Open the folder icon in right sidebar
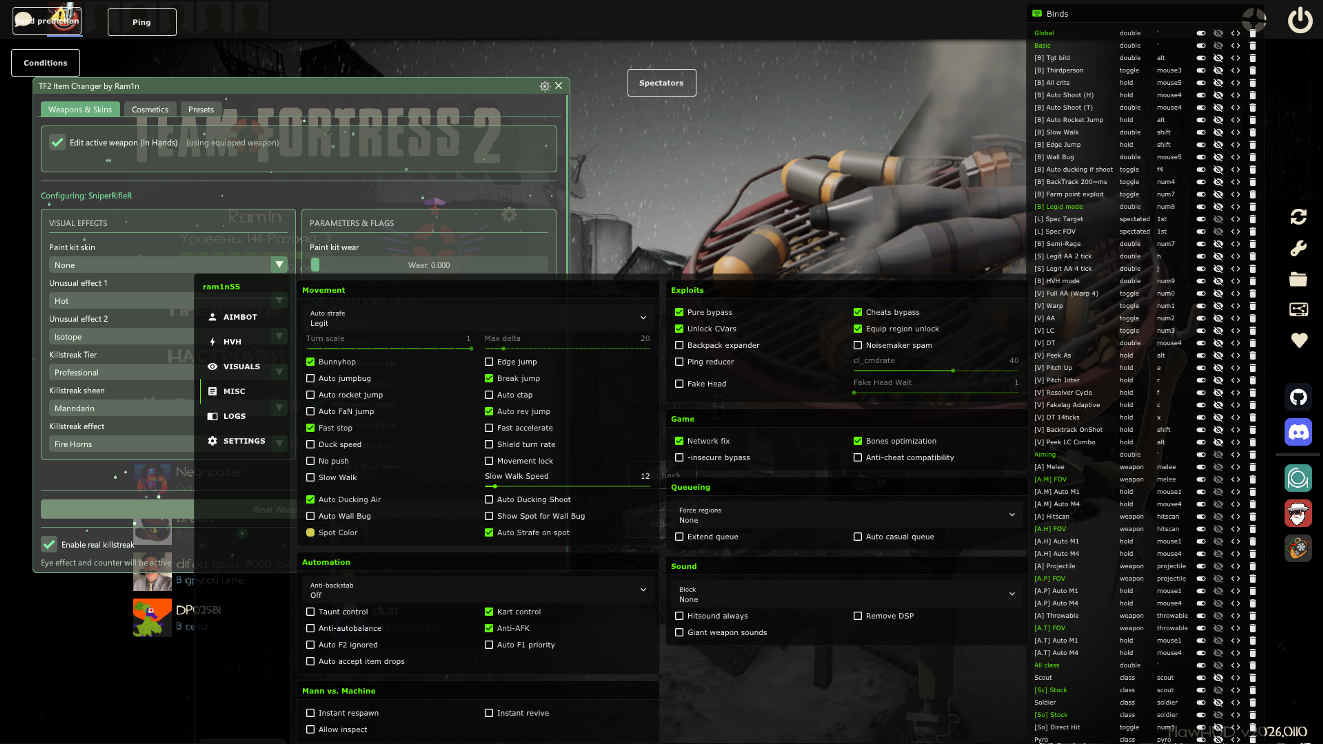This screenshot has width=1323, height=744. [1299, 279]
